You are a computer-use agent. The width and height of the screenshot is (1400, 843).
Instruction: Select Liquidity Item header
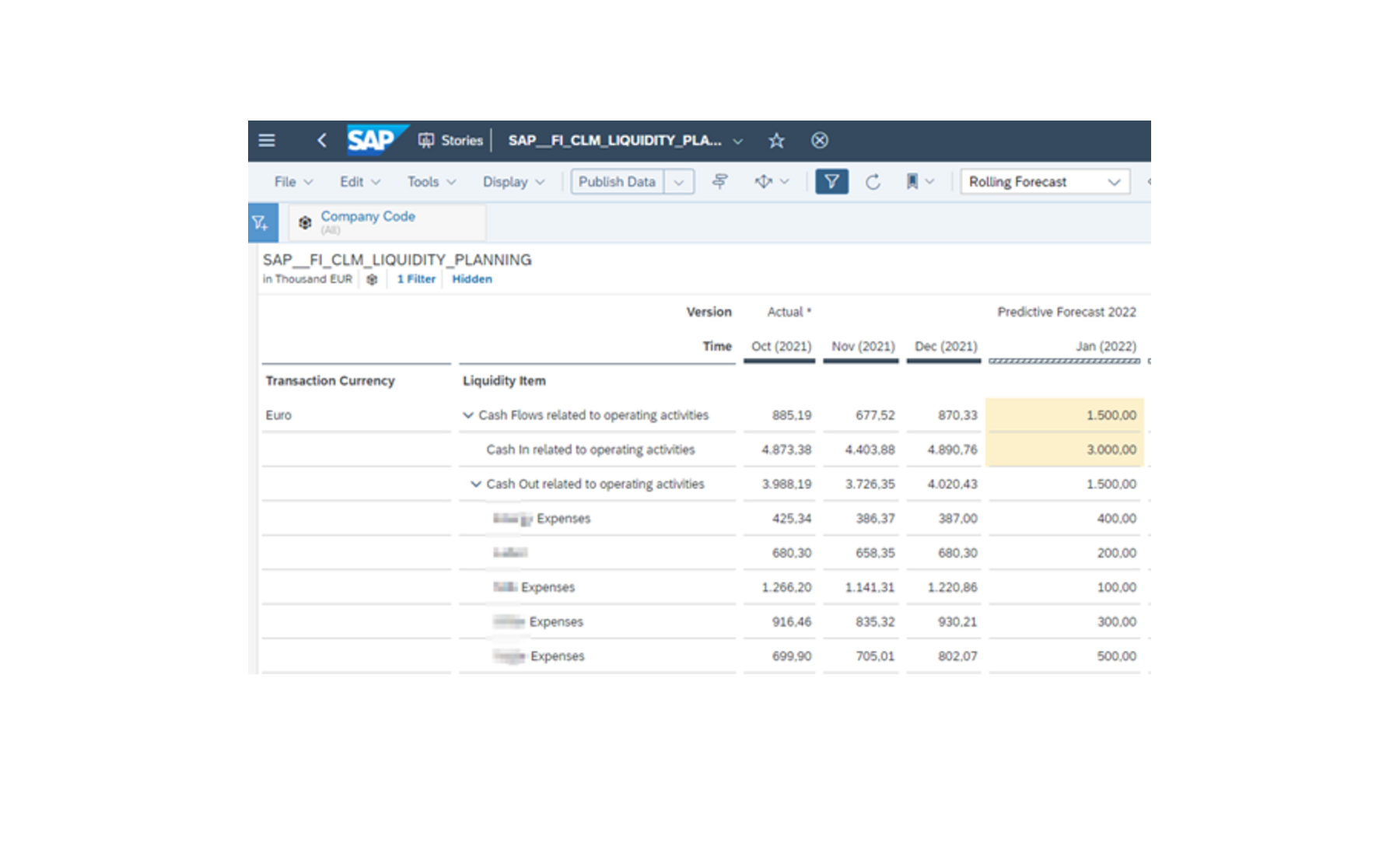pyautogui.click(x=504, y=381)
